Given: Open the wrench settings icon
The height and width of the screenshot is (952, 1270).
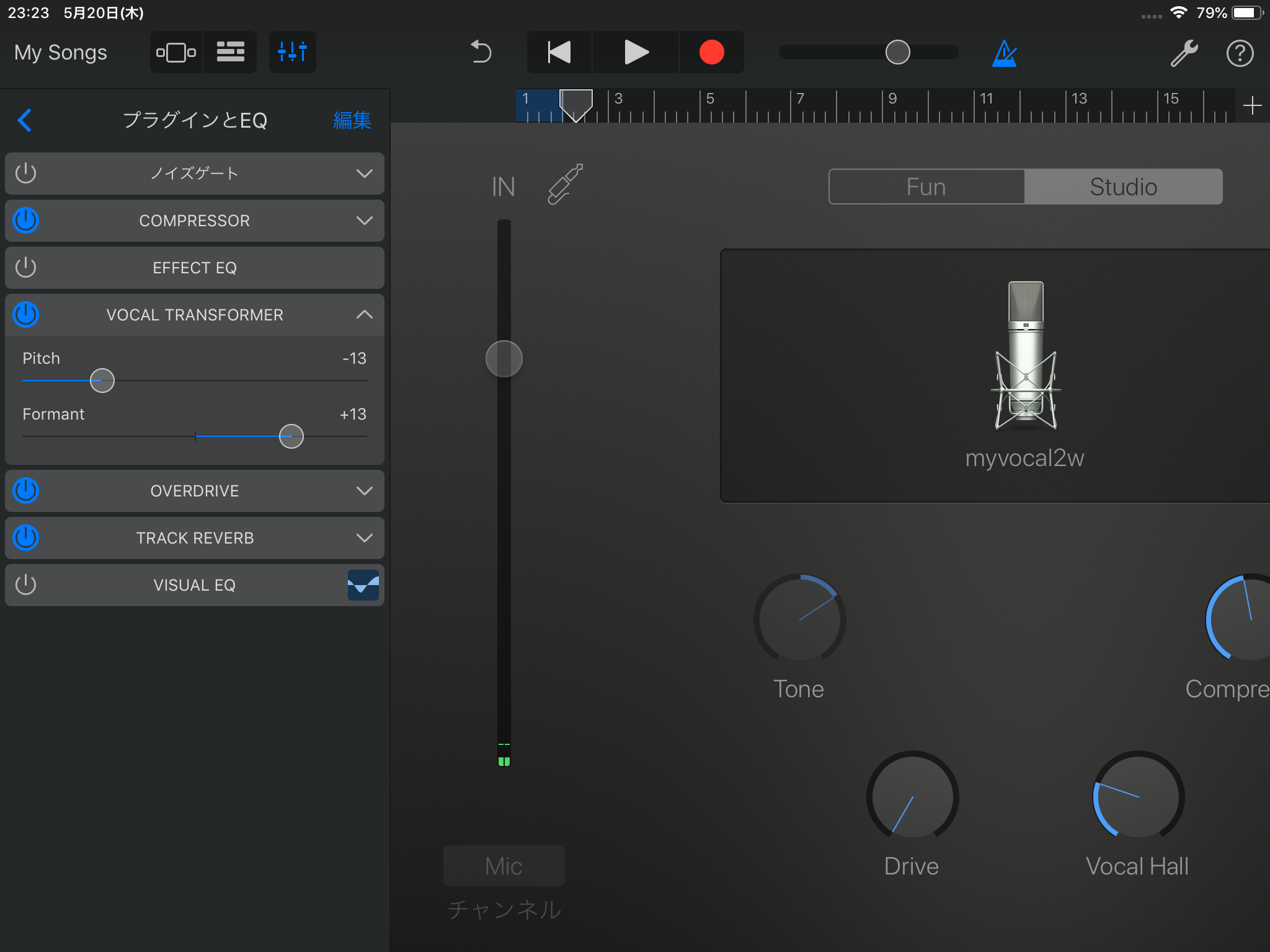Looking at the screenshot, I should click(1184, 53).
